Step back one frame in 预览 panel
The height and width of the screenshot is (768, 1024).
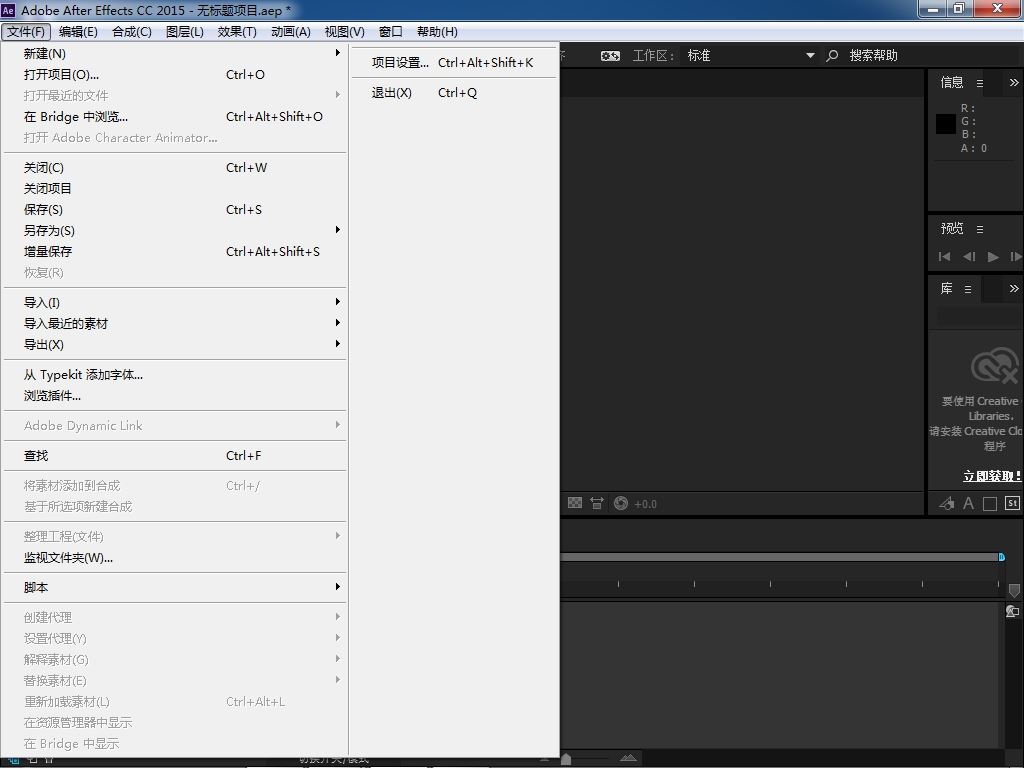coord(969,257)
